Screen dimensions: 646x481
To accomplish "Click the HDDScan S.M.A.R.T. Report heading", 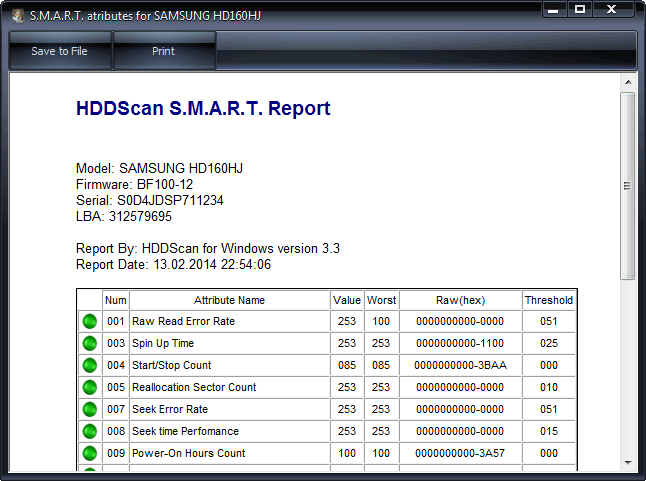I will coord(203,109).
